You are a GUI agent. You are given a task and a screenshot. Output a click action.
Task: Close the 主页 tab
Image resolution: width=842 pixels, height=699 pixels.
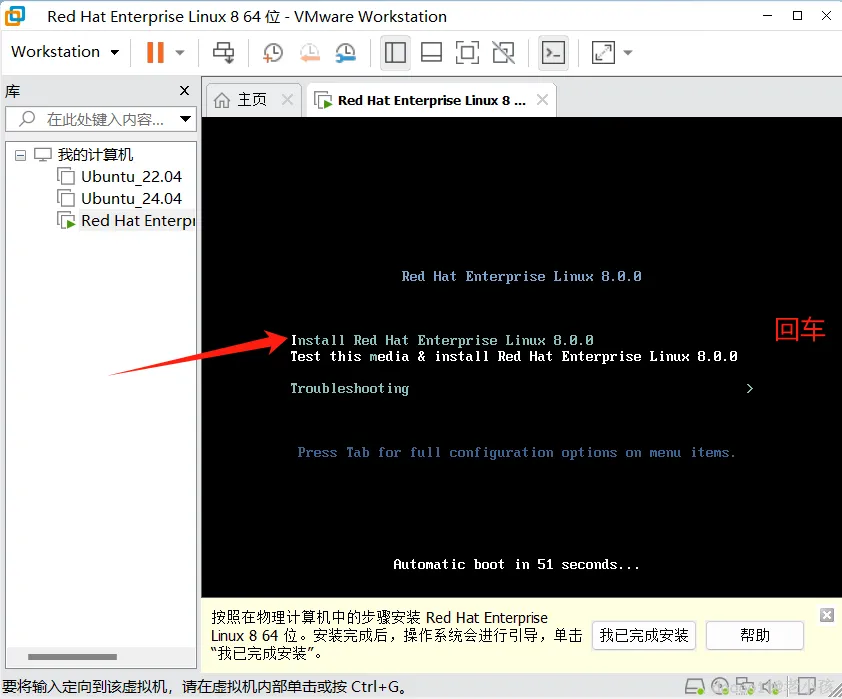pyautogui.click(x=287, y=99)
